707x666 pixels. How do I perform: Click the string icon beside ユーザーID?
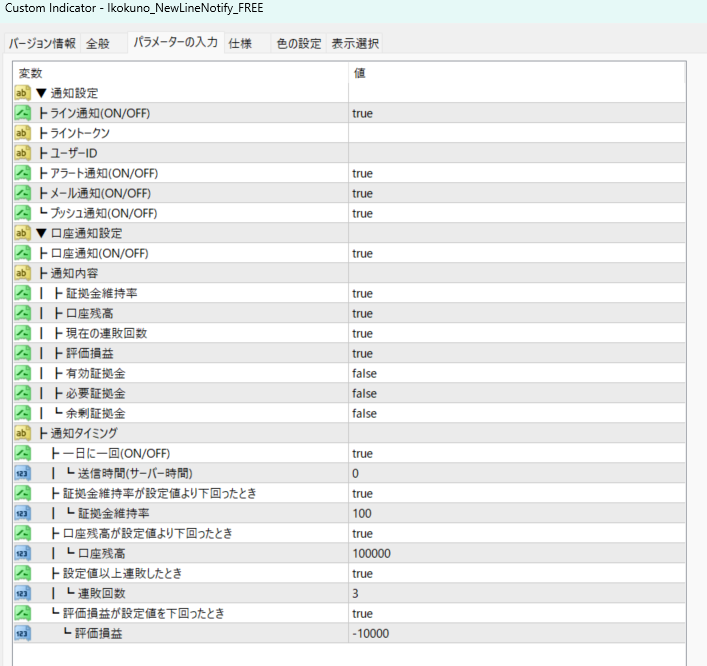click(x=23, y=153)
